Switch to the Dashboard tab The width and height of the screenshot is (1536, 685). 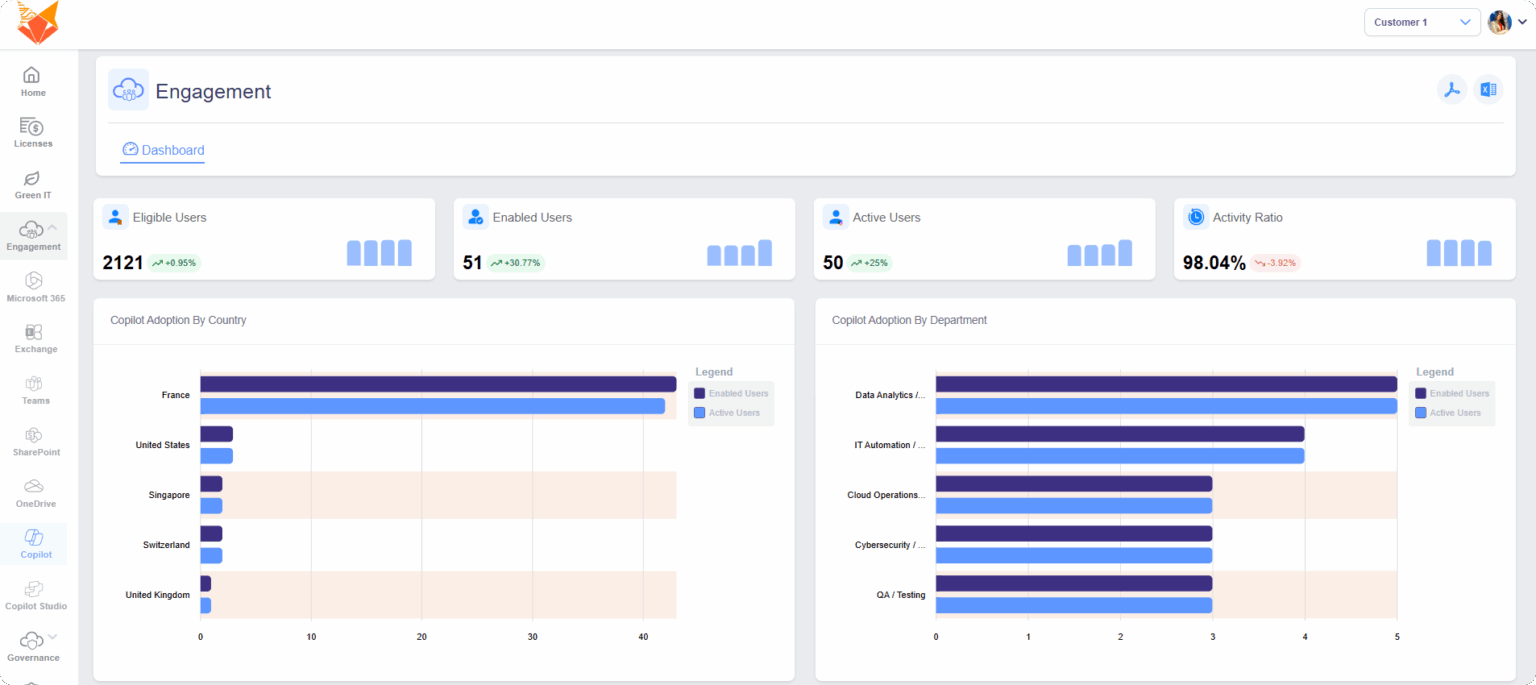click(x=163, y=150)
